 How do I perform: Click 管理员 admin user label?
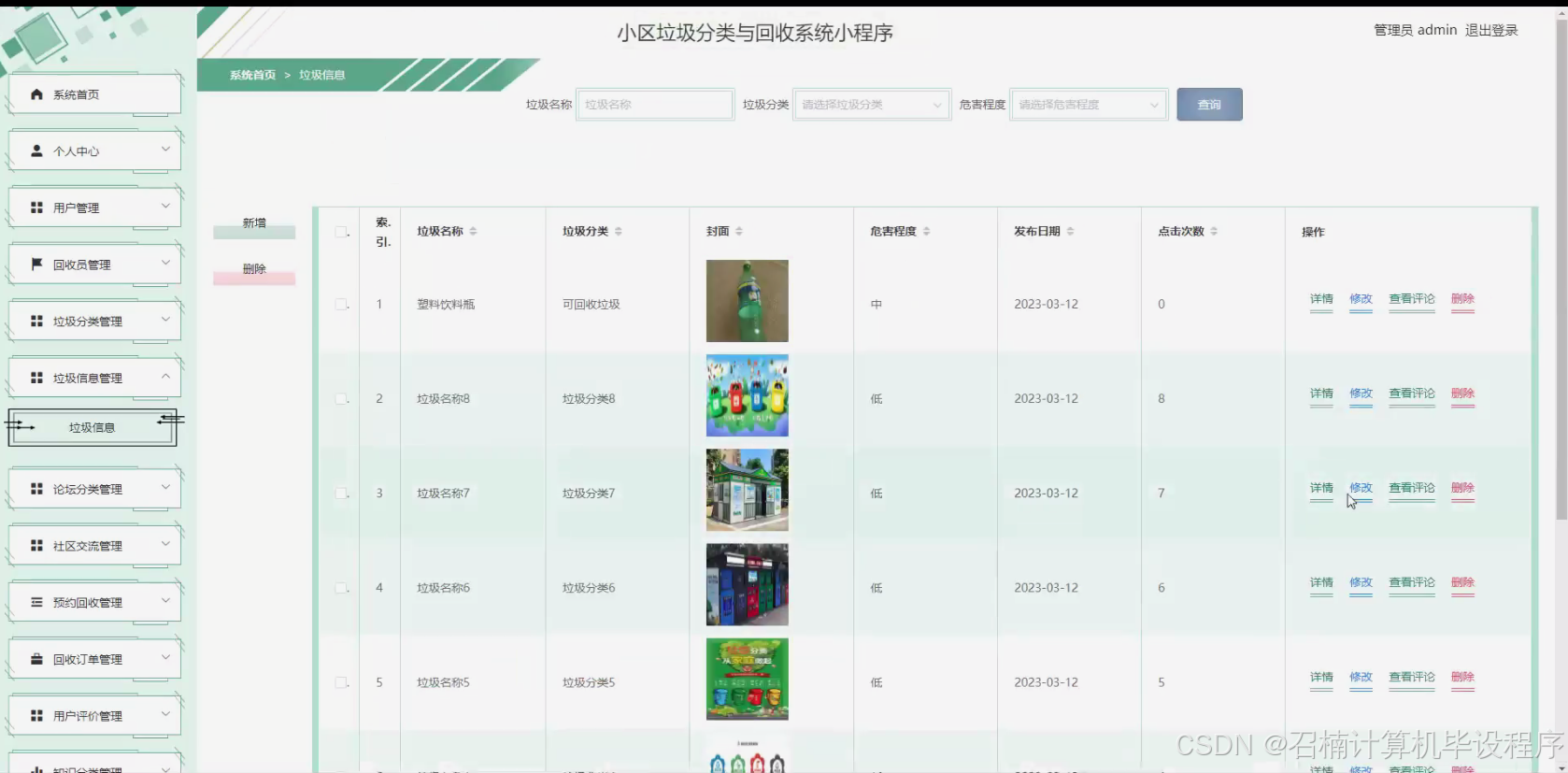1415,30
